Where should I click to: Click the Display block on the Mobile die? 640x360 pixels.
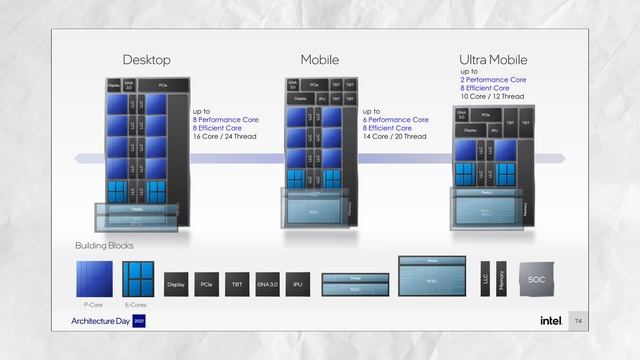pyautogui.click(x=300, y=99)
